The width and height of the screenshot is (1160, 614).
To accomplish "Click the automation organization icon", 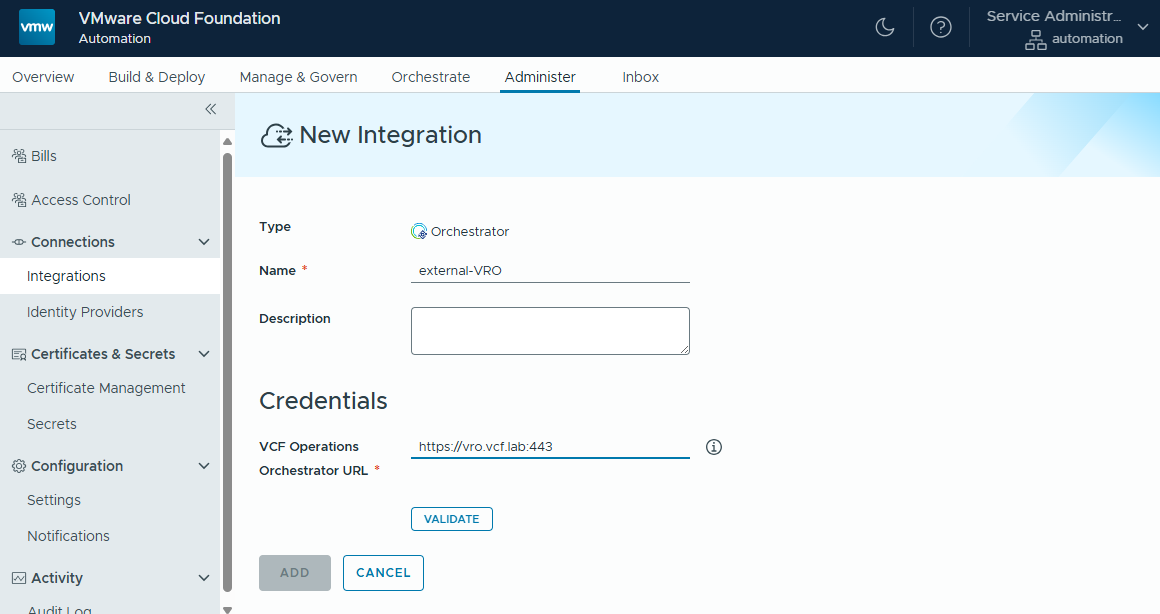I will [x=1036, y=40].
